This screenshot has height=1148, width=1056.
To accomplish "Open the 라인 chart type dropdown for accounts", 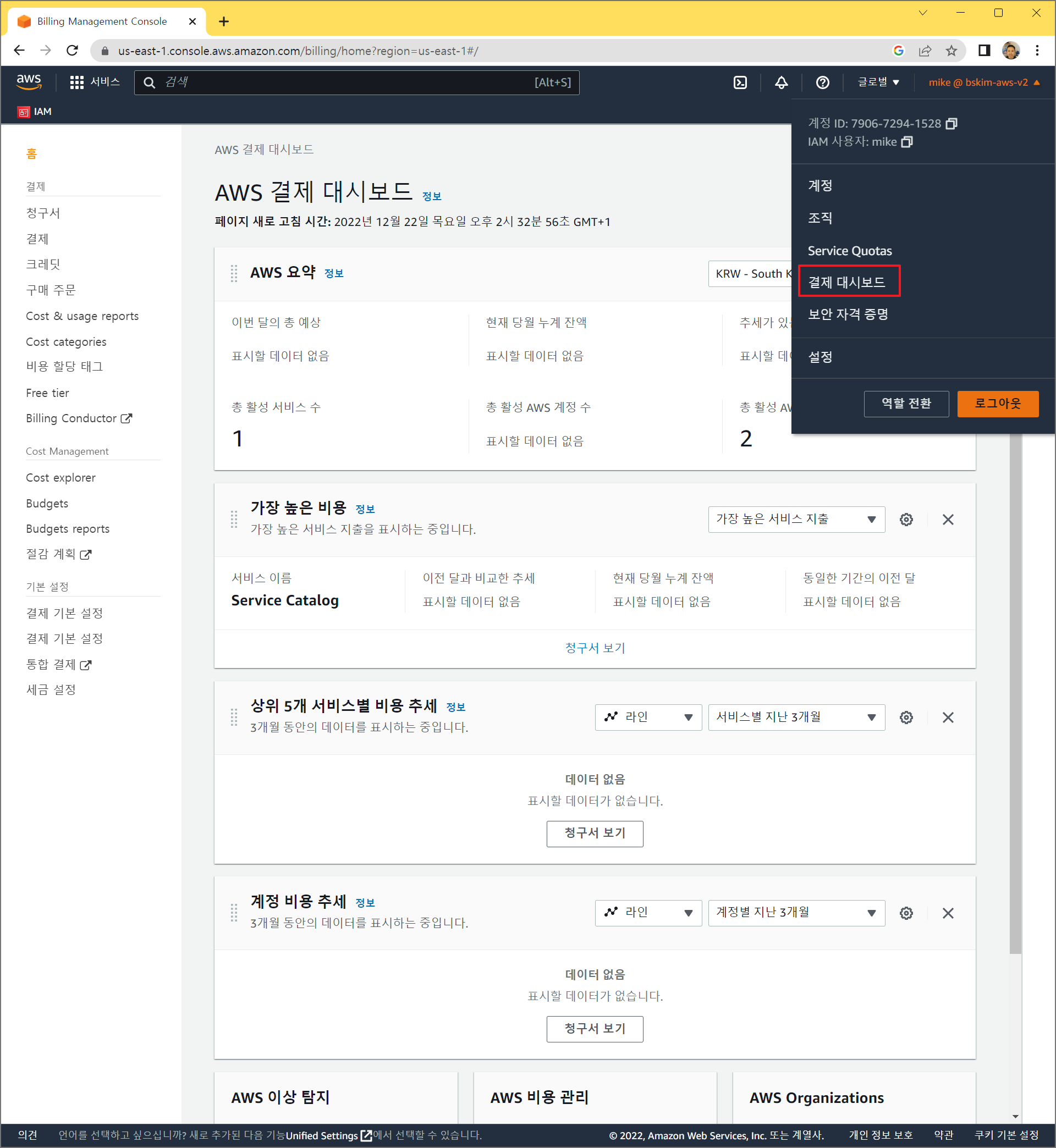I will point(648,913).
